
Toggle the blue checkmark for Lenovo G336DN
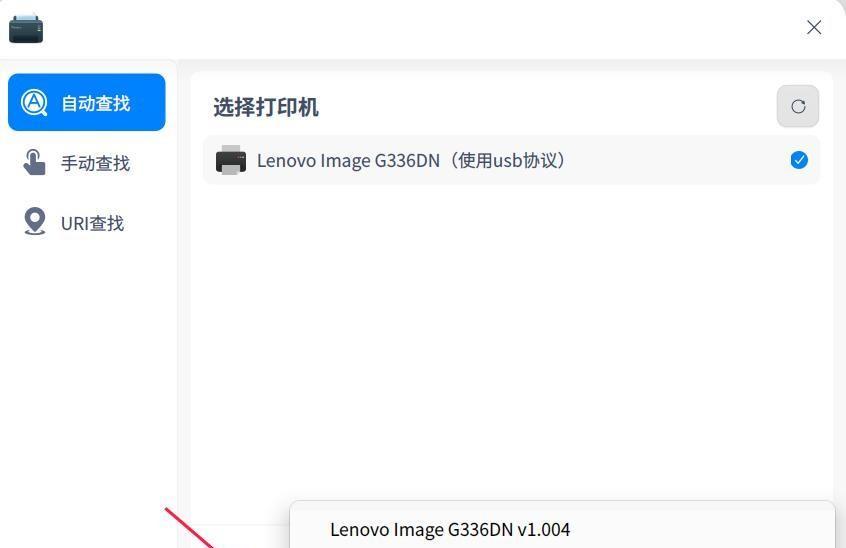point(799,160)
